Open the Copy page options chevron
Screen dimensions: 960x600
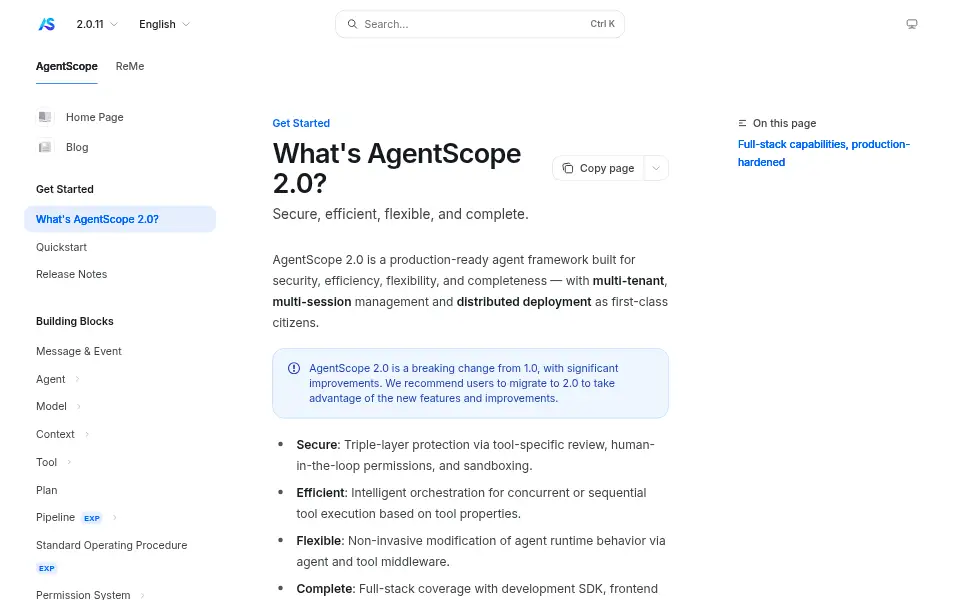pyautogui.click(x=656, y=168)
